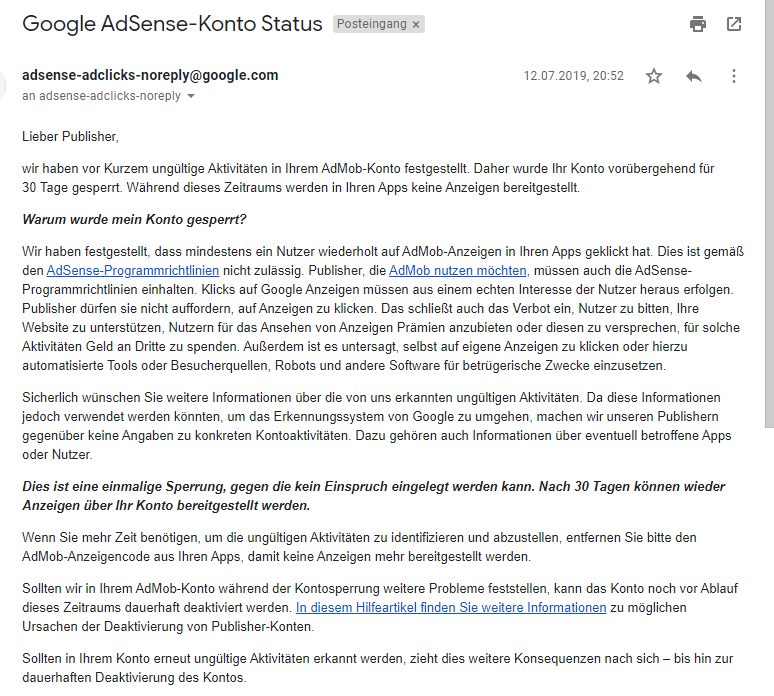The width and height of the screenshot is (774, 696).
Task: Click recipient text 'an adsense-adclicks-noreply'
Action: [x=101, y=96]
